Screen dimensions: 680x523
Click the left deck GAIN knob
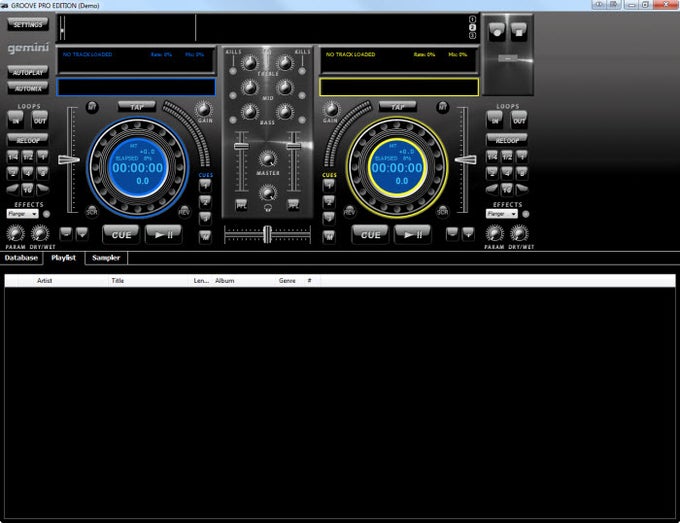click(x=204, y=109)
